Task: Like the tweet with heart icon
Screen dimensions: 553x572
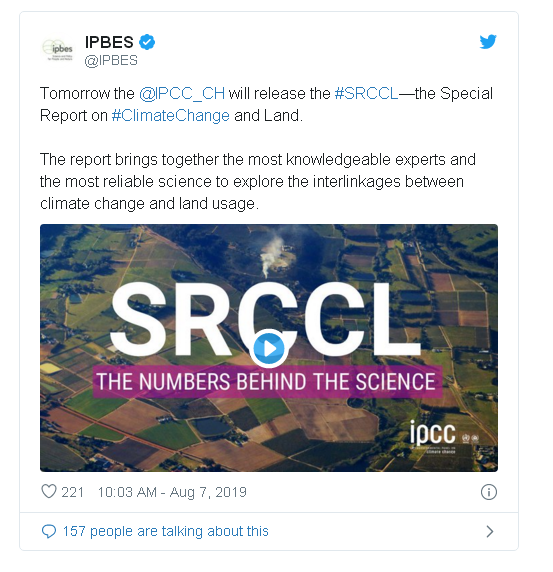Action: click(49, 491)
